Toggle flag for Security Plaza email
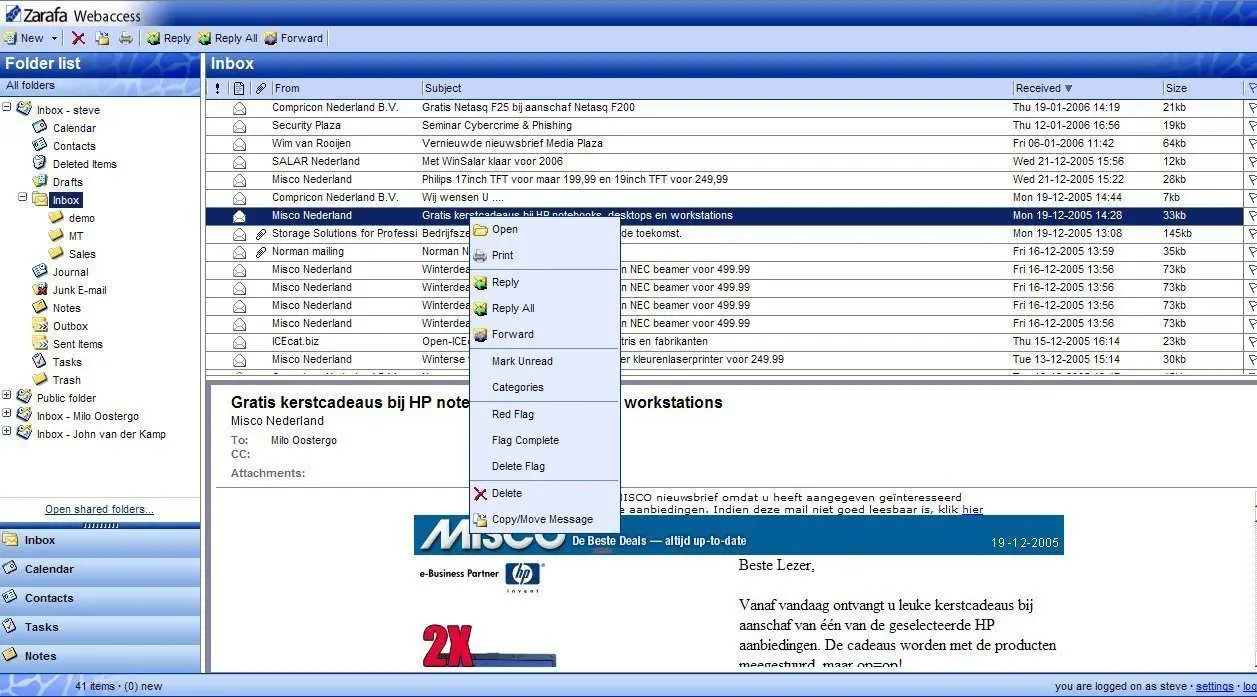The width and height of the screenshot is (1257, 697). coord(1251,126)
